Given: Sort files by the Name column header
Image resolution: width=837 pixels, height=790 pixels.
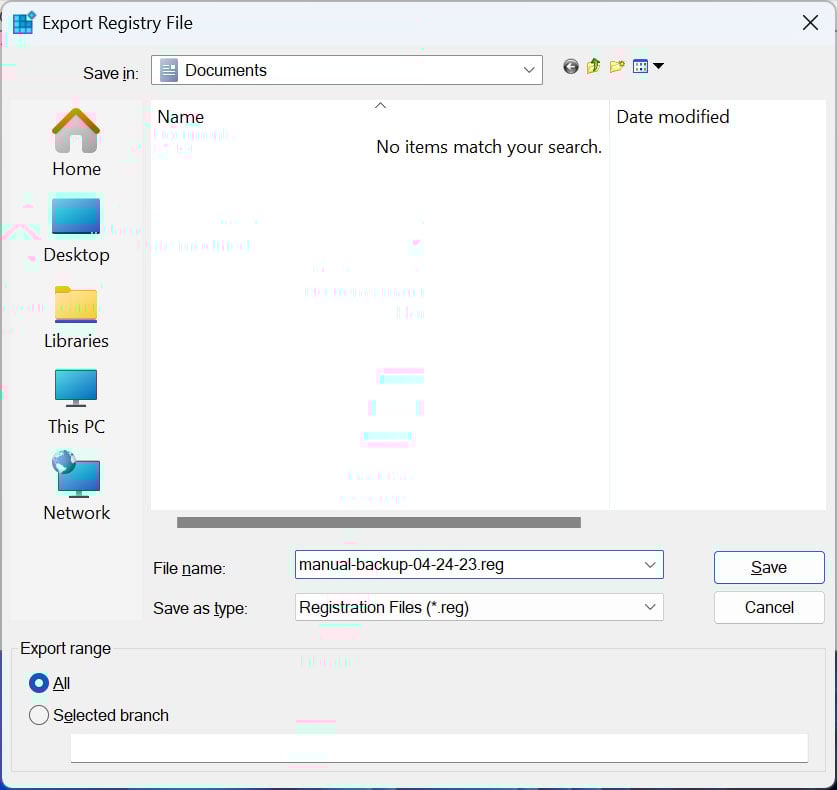Looking at the screenshot, I should pyautogui.click(x=181, y=117).
